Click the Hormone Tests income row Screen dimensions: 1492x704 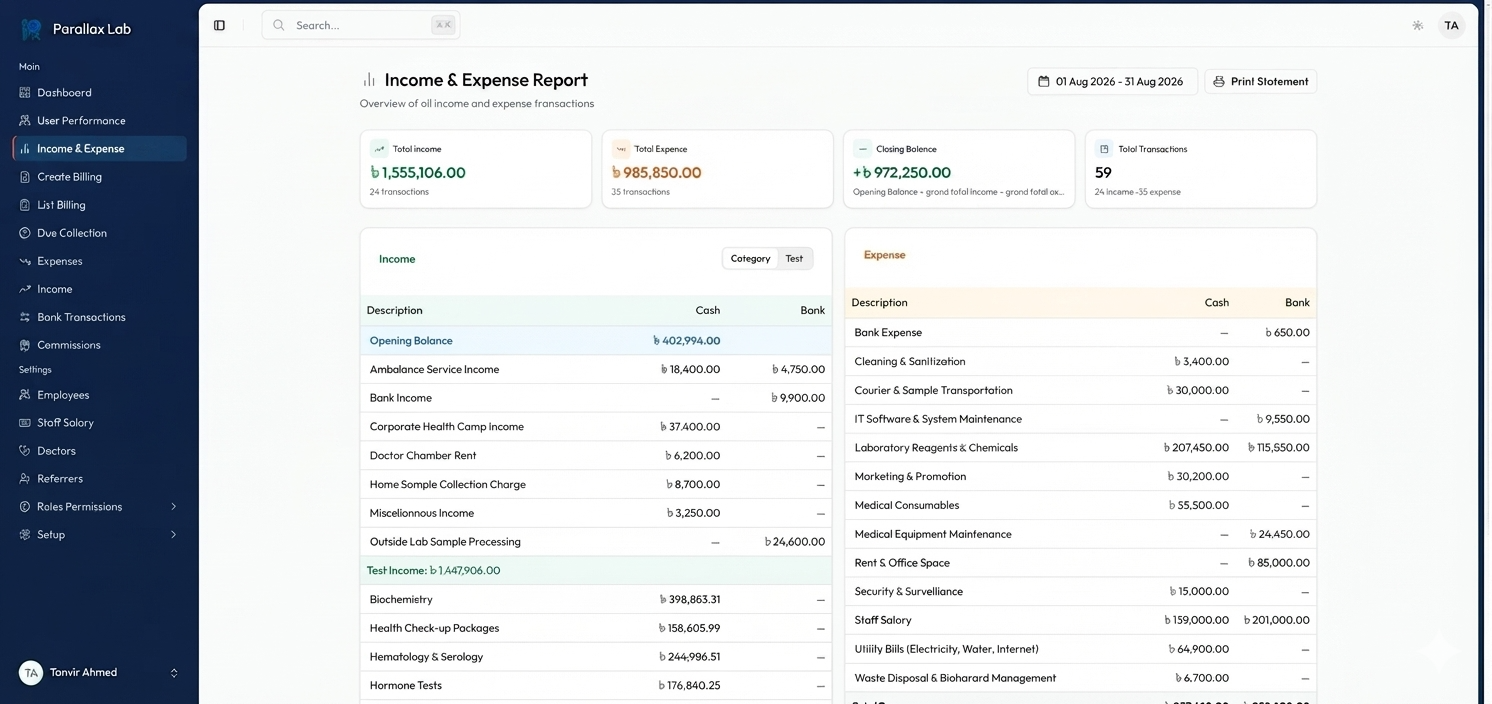[x=596, y=686]
